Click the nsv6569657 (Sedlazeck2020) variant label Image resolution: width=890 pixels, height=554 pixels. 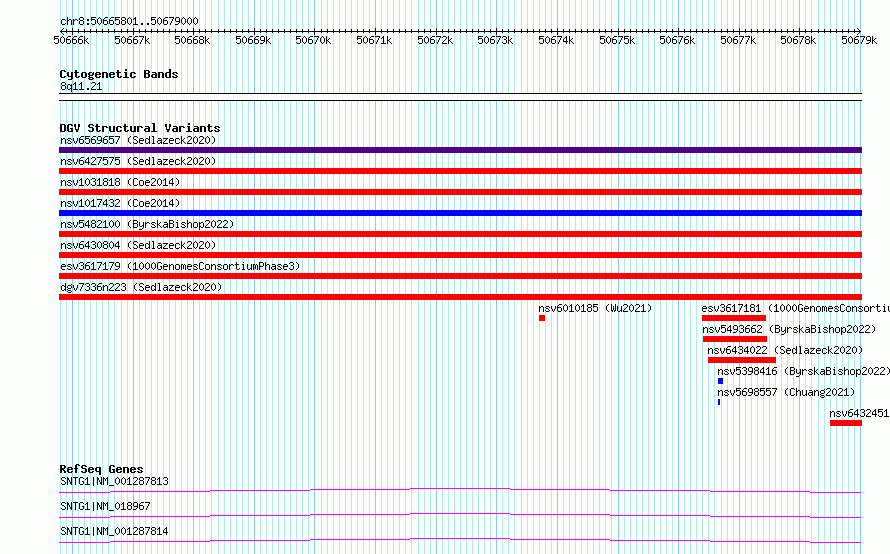(x=138, y=140)
